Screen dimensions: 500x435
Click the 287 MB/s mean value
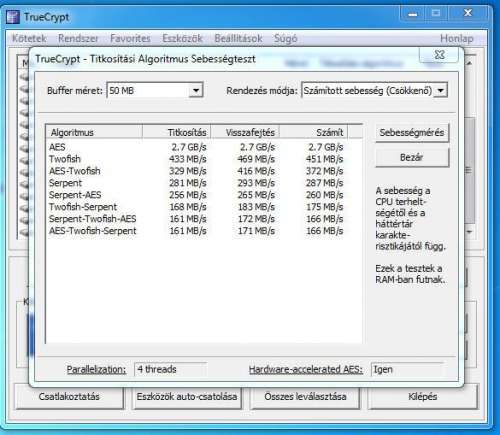324,183
